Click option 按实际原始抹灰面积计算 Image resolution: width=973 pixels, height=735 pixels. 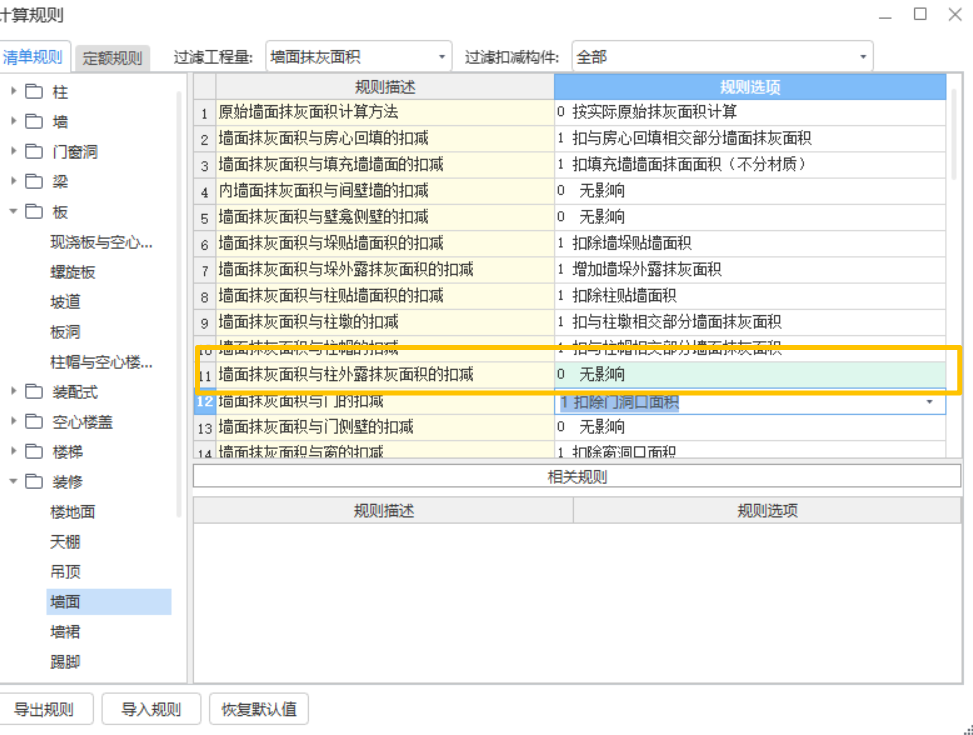point(750,112)
